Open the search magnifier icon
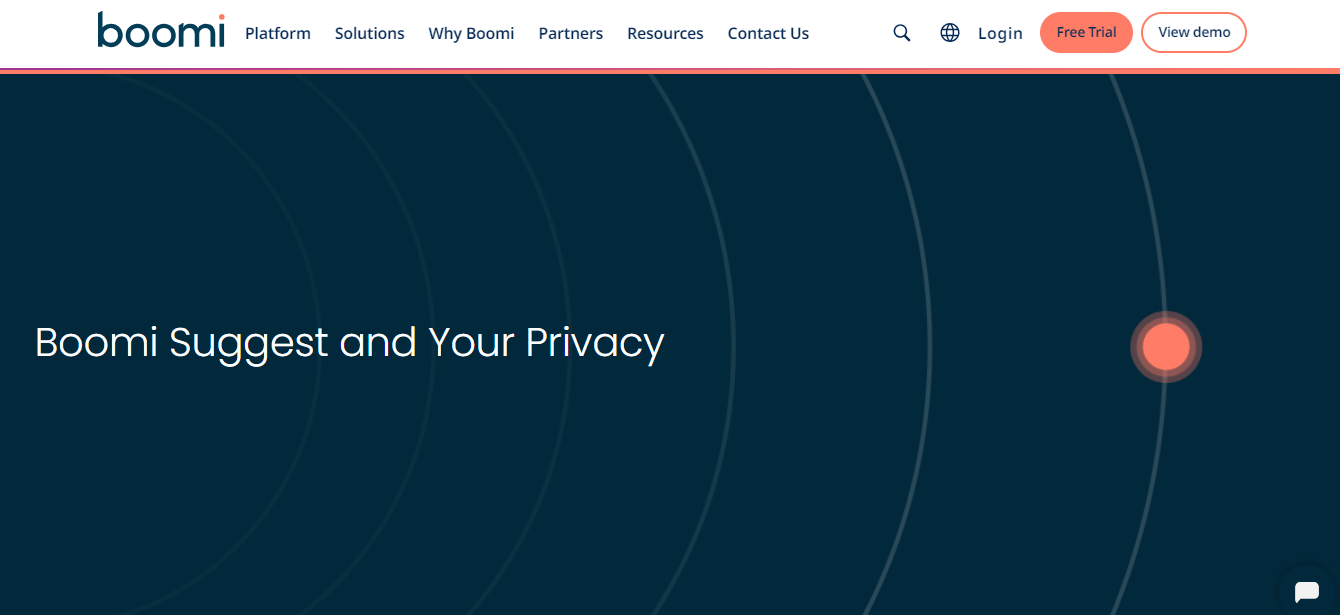This screenshot has height=615, width=1340. pyautogui.click(x=902, y=33)
